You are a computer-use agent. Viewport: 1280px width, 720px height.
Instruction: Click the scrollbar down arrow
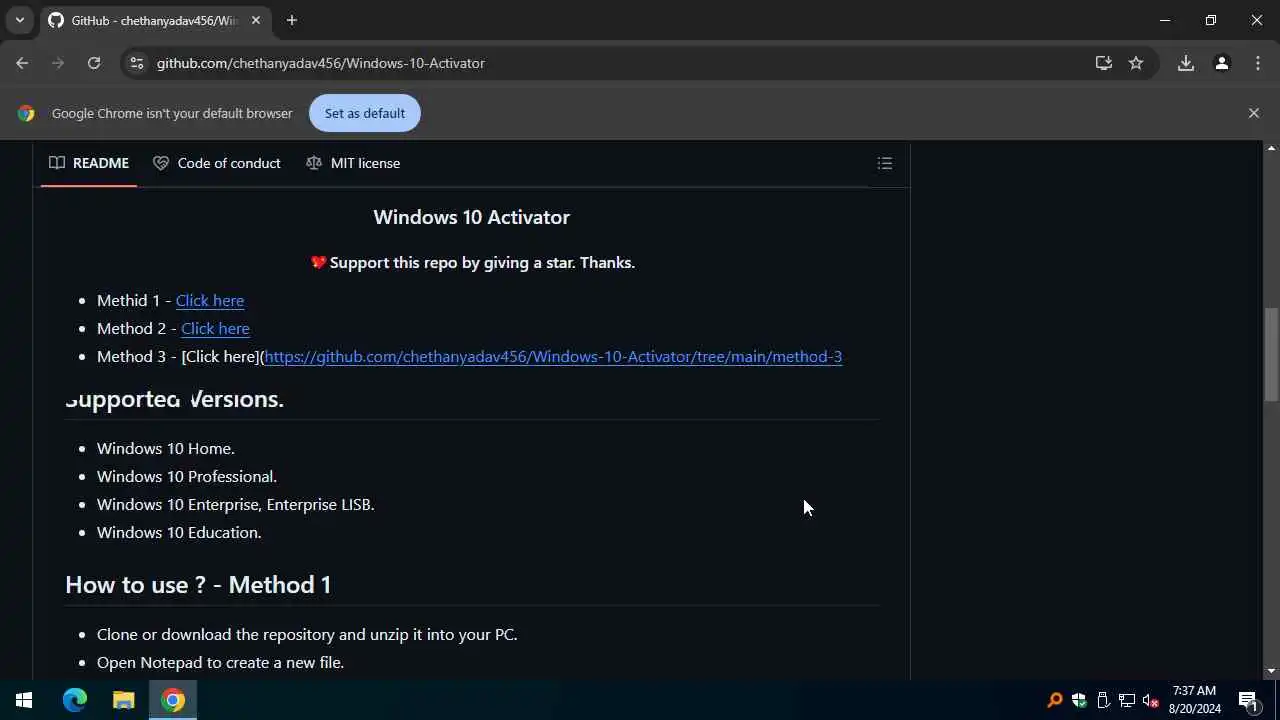click(1271, 672)
